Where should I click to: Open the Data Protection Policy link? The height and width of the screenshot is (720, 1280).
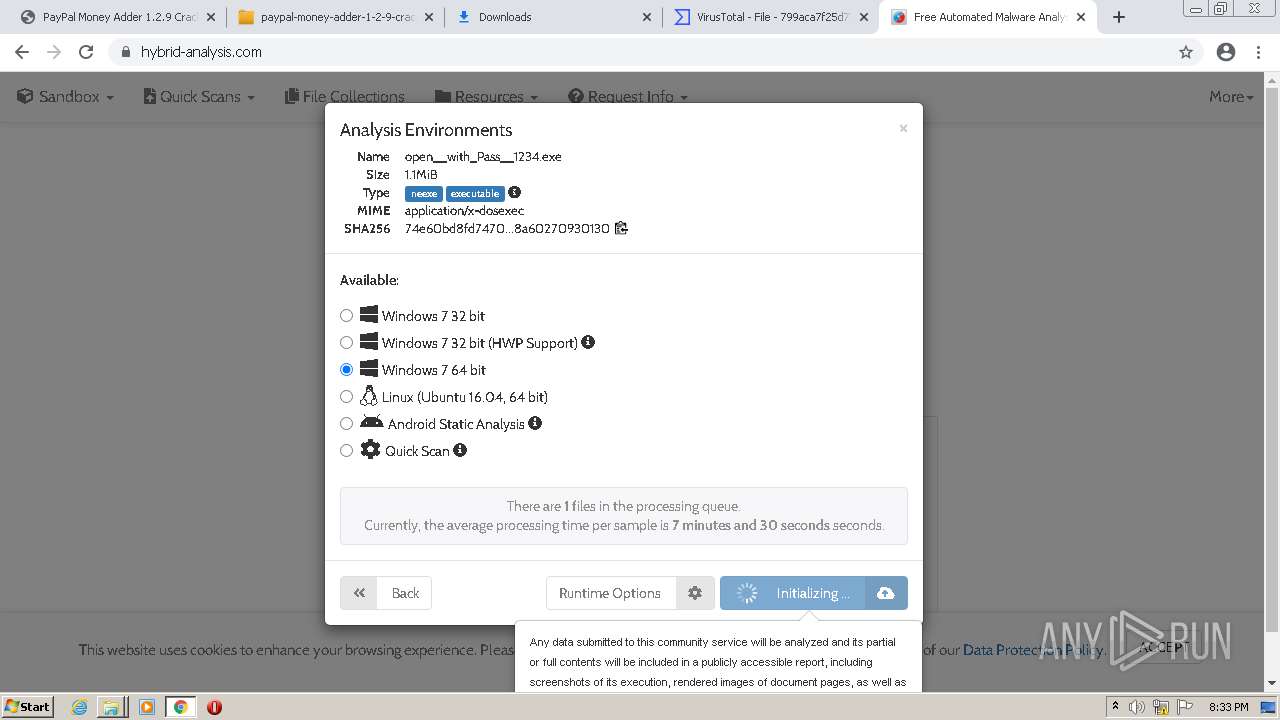pyautogui.click(x=1032, y=650)
